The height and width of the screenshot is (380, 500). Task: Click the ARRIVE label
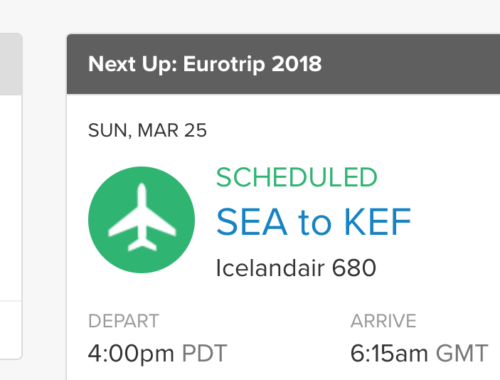click(x=383, y=321)
